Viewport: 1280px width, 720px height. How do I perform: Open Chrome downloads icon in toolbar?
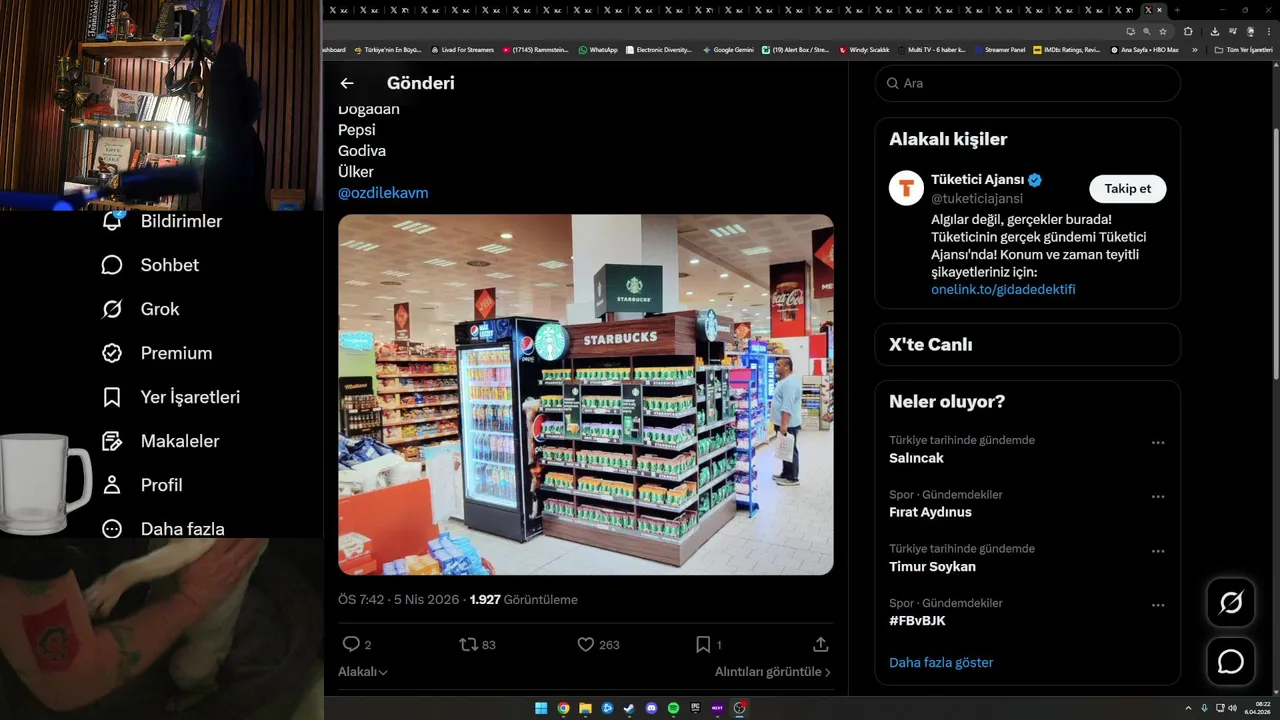[x=1214, y=31]
